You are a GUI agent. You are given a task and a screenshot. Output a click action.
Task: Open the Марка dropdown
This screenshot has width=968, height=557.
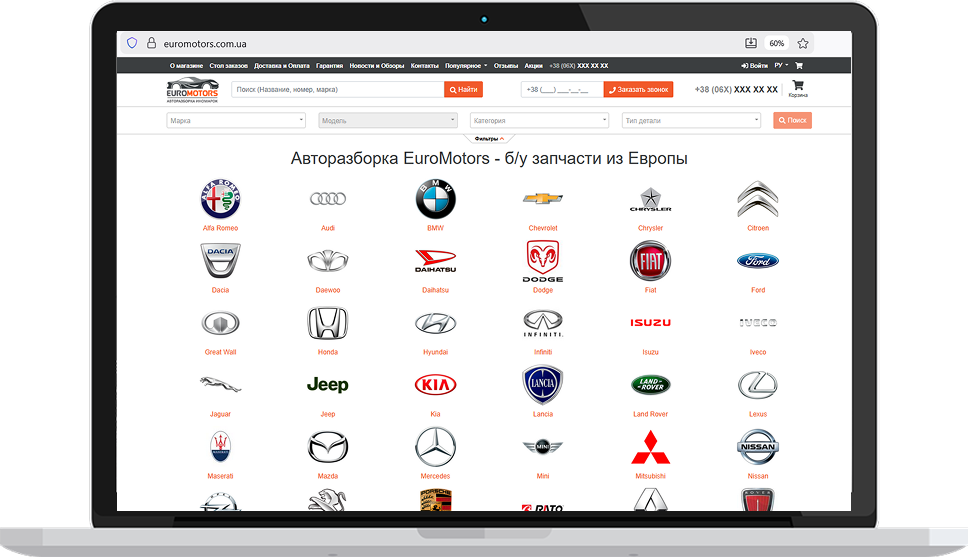[236, 120]
